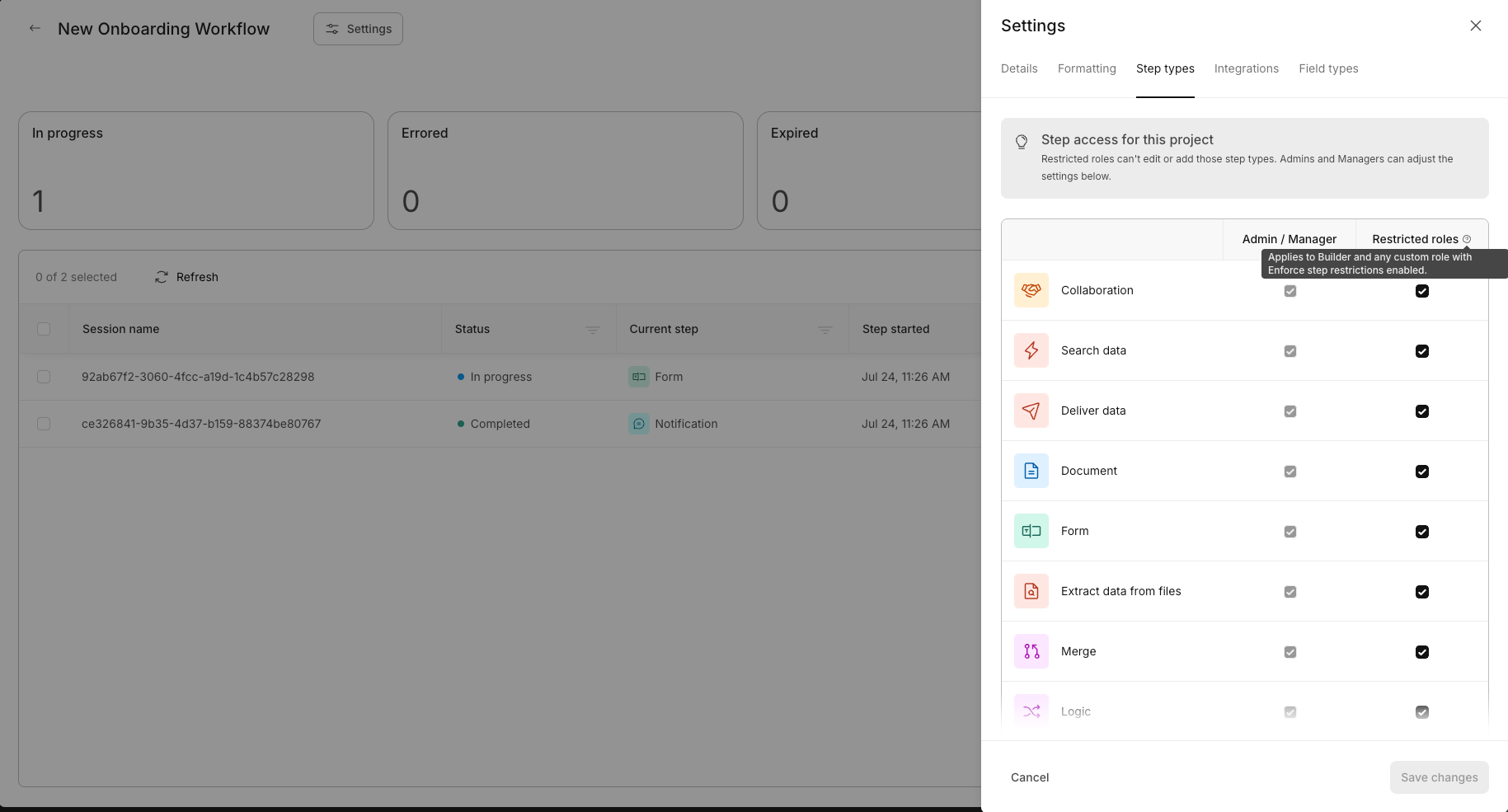
Task: Uncheck Restricted roles for Deliver data
Action: (x=1422, y=411)
